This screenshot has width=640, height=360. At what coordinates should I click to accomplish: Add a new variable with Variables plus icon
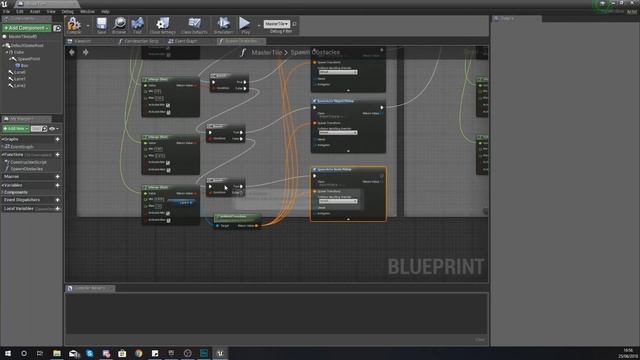[58, 185]
